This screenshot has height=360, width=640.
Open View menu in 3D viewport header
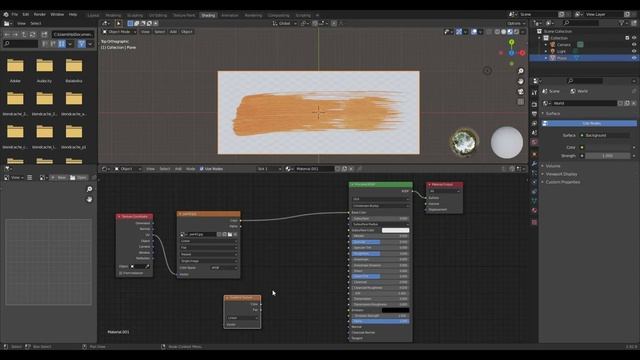point(145,31)
